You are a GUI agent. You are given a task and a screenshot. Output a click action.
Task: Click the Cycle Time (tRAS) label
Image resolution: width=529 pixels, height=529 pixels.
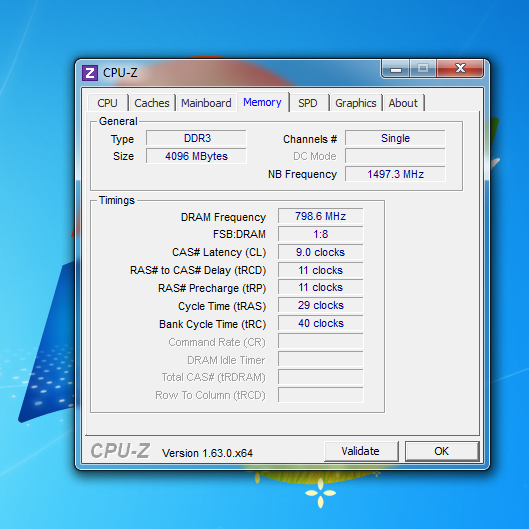coord(222,306)
